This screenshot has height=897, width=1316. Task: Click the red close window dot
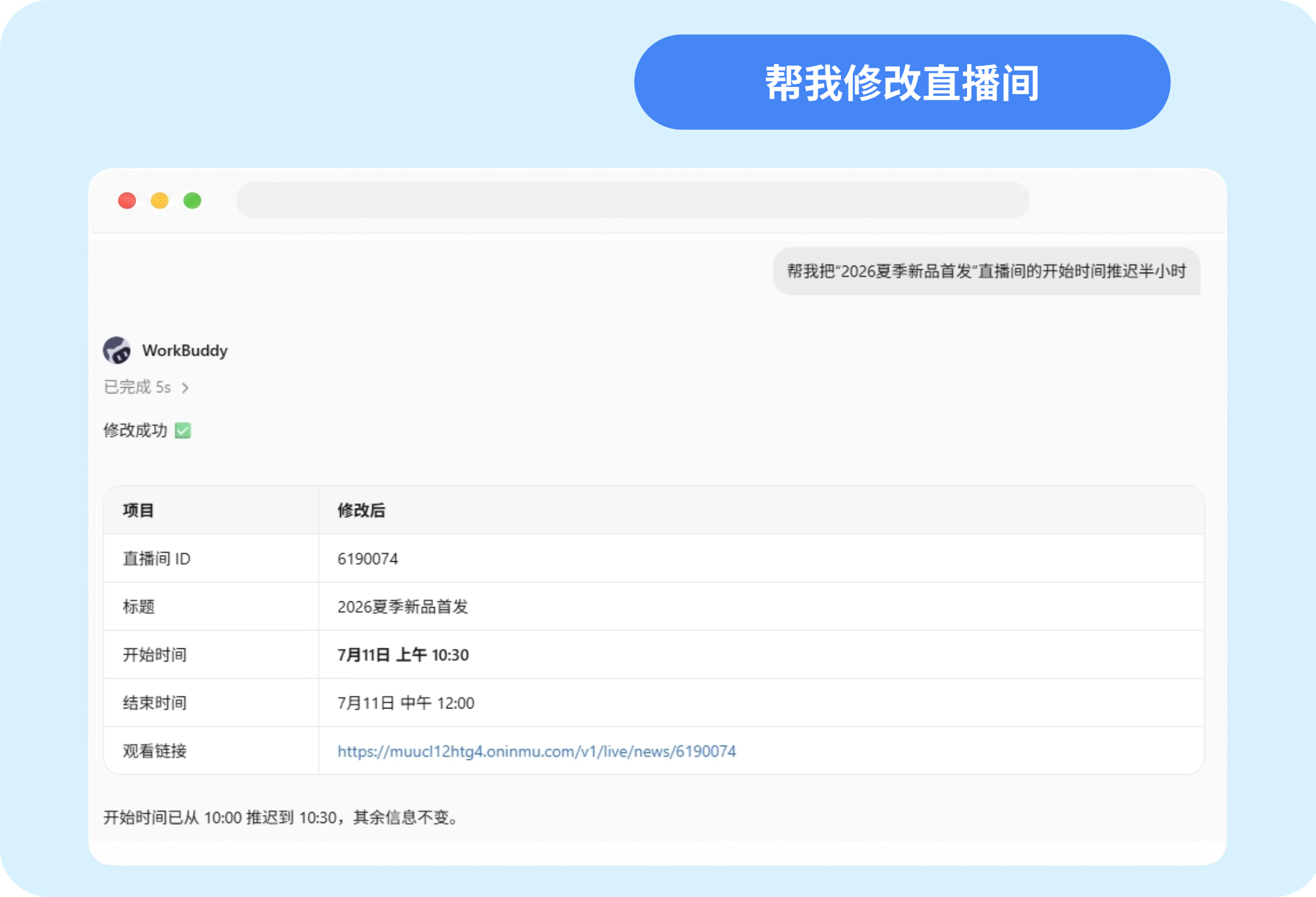127,200
